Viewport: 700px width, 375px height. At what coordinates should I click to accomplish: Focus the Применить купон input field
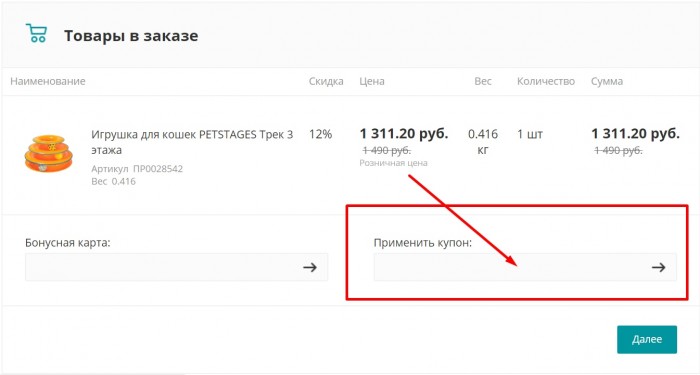pyautogui.click(x=525, y=267)
